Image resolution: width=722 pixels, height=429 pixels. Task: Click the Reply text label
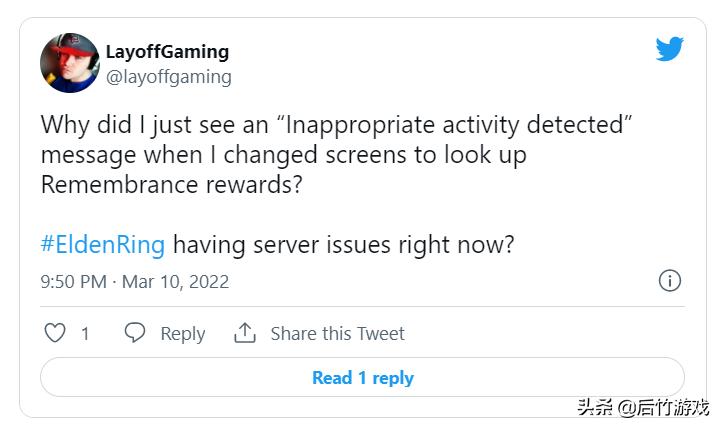pyautogui.click(x=183, y=334)
